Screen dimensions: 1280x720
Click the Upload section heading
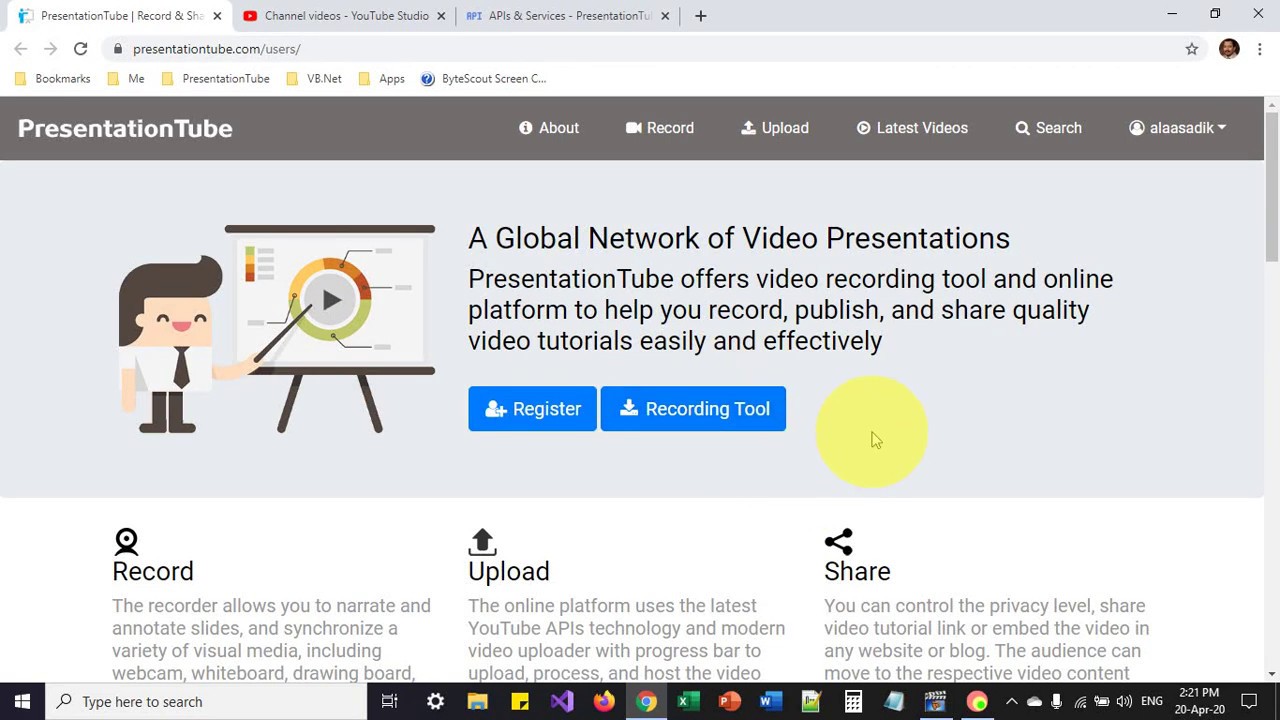click(508, 571)
